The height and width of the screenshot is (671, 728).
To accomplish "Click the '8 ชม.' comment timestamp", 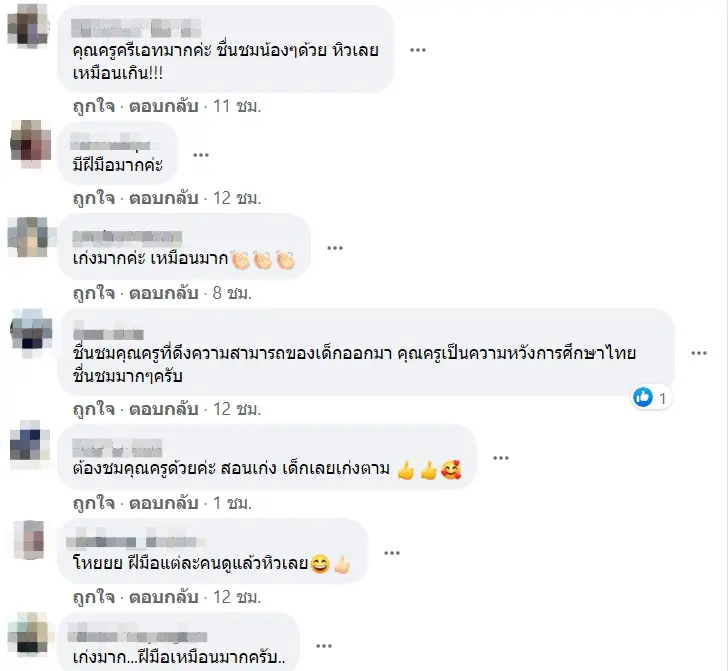I will pyautogui.click(x=232, y=293).
